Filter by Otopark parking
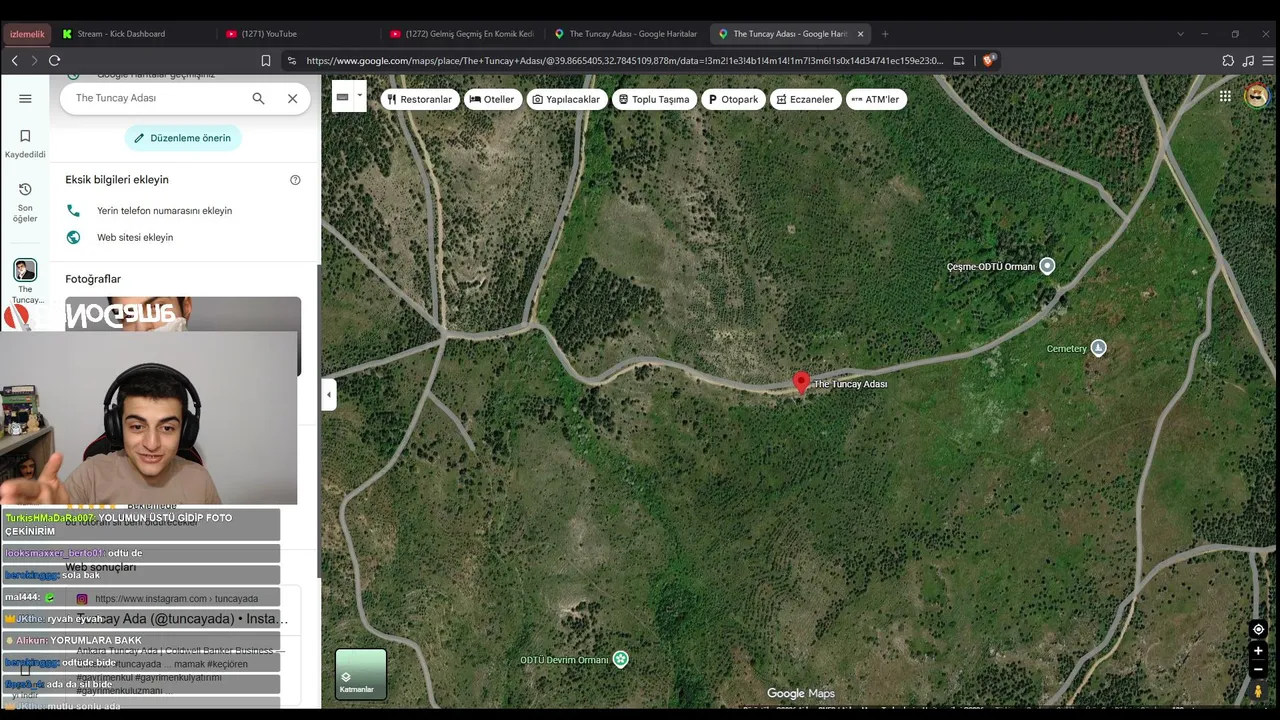The height and width of the screenshot is (720, 1280). pos(733,99)
